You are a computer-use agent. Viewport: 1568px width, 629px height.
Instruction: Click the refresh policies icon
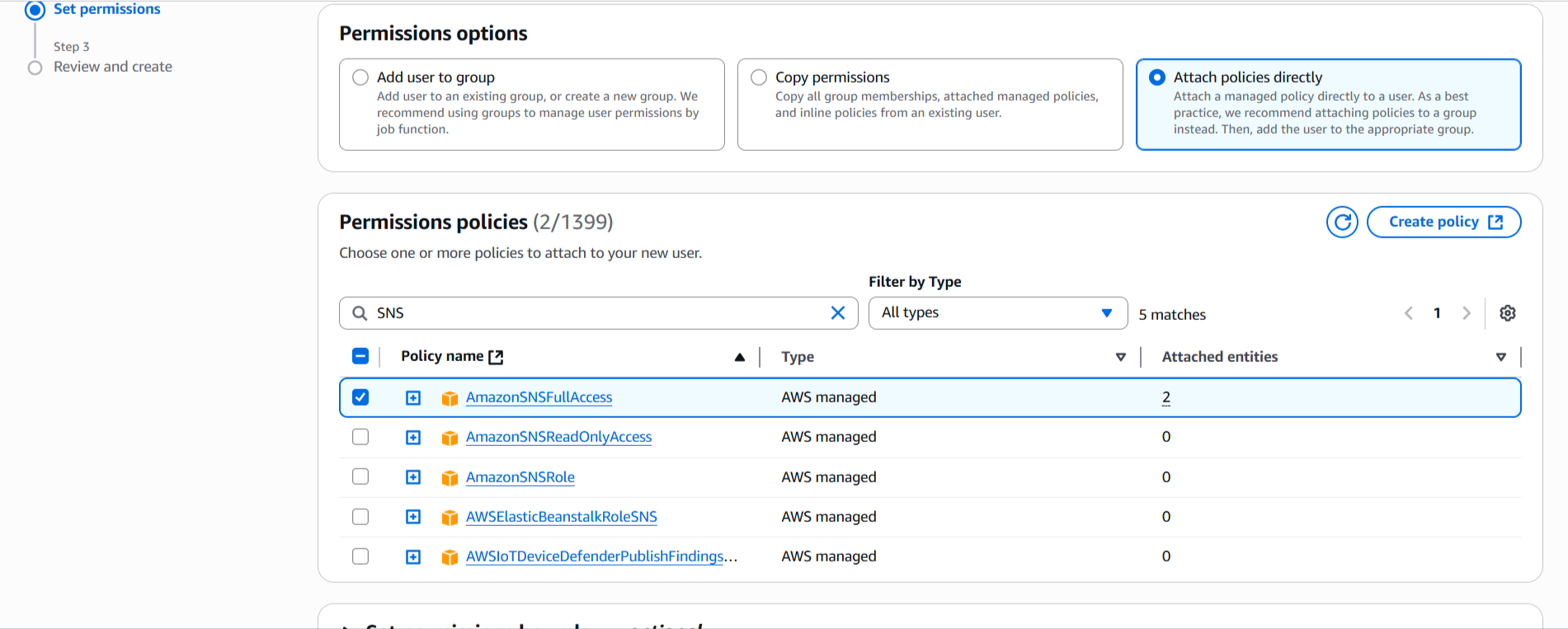[1342, 222]
